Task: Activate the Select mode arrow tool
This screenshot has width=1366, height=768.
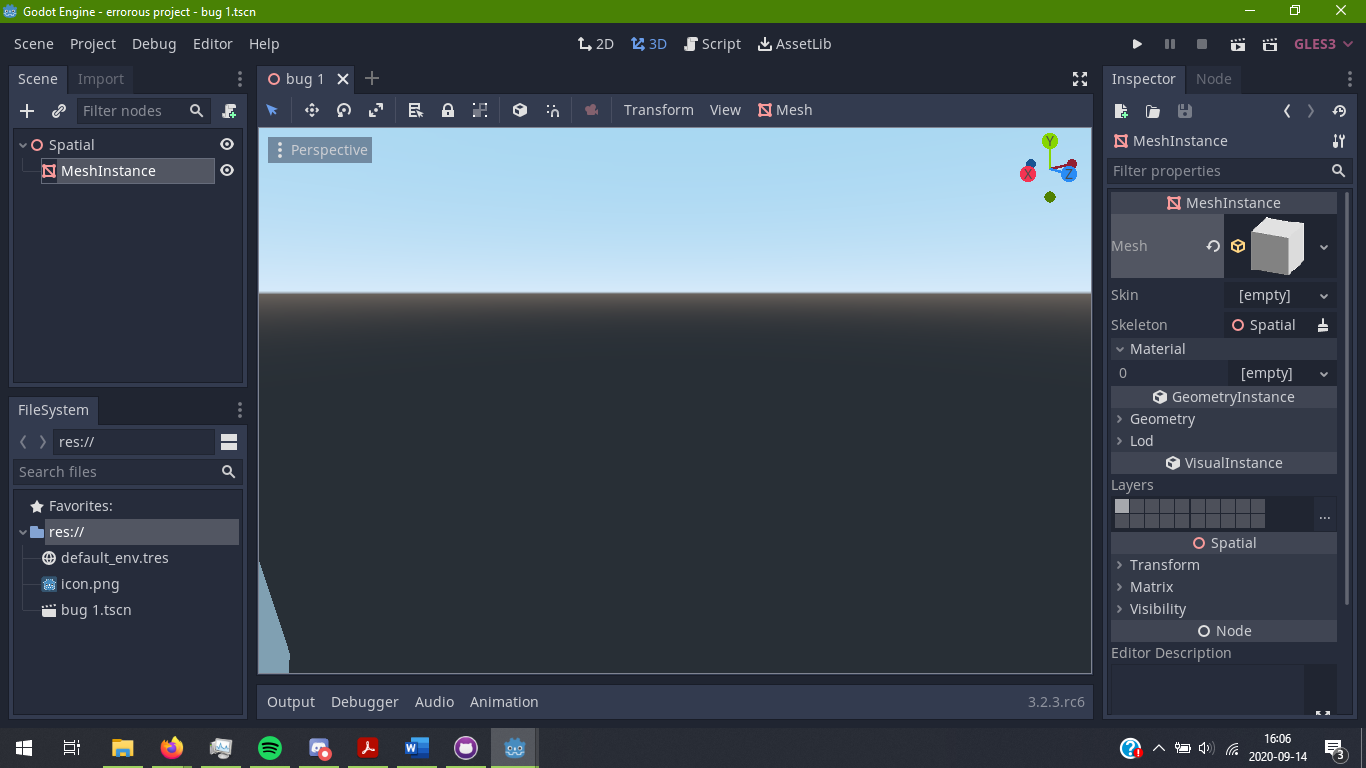Action: 272,110
